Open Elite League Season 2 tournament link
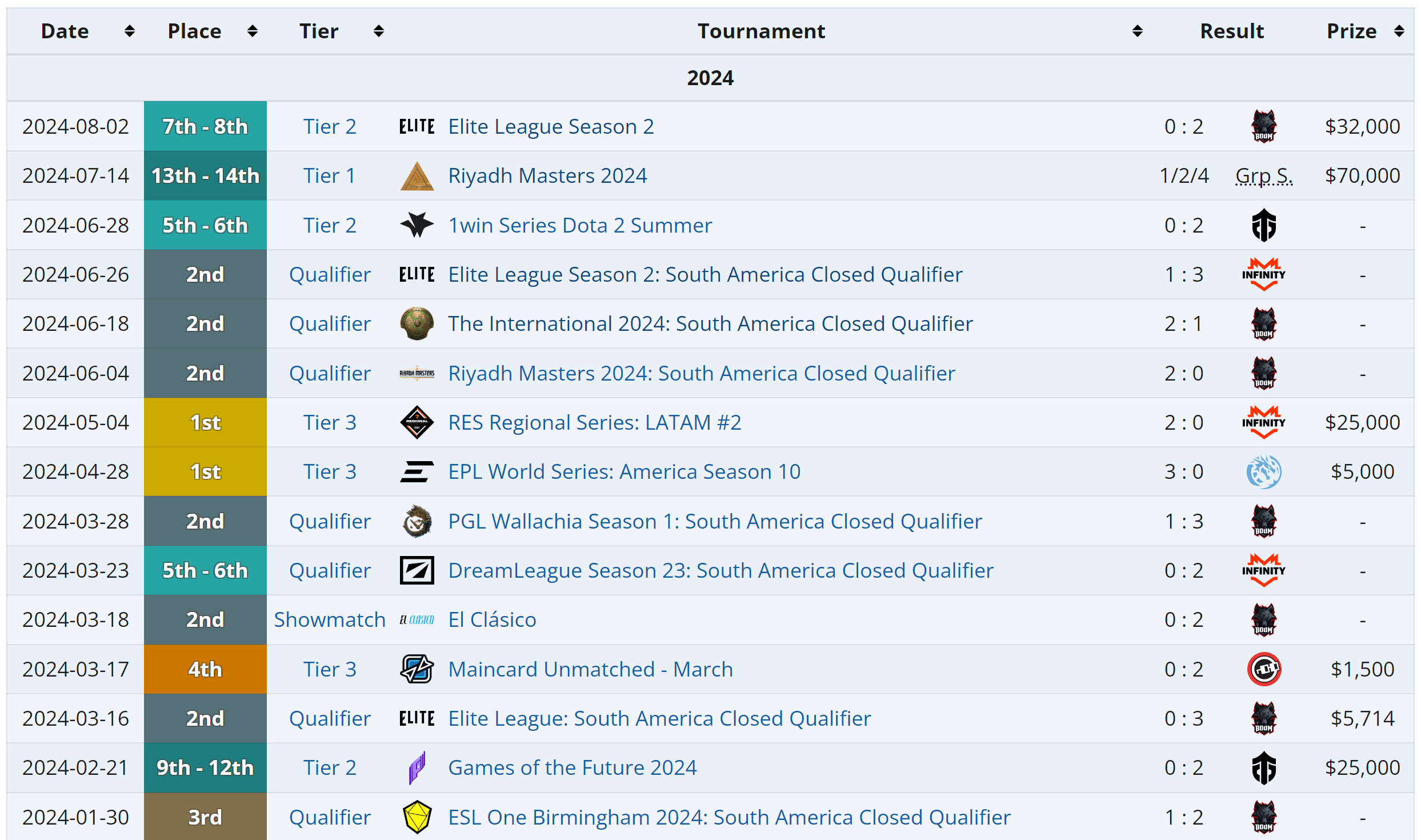This screenshot has height=840, width=1421. [x=550, y=126]
